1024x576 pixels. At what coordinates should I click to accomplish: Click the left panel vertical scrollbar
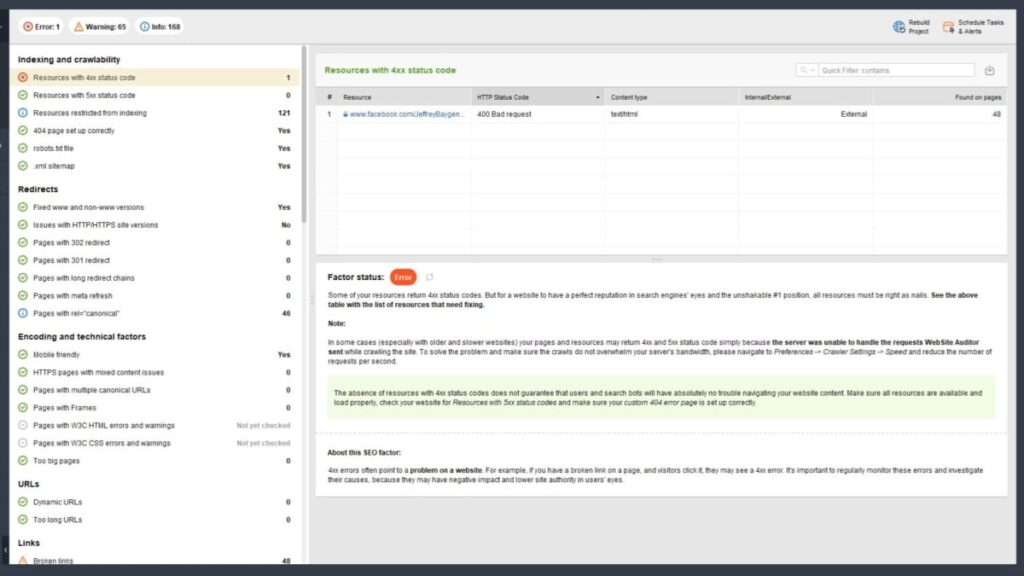303,134
